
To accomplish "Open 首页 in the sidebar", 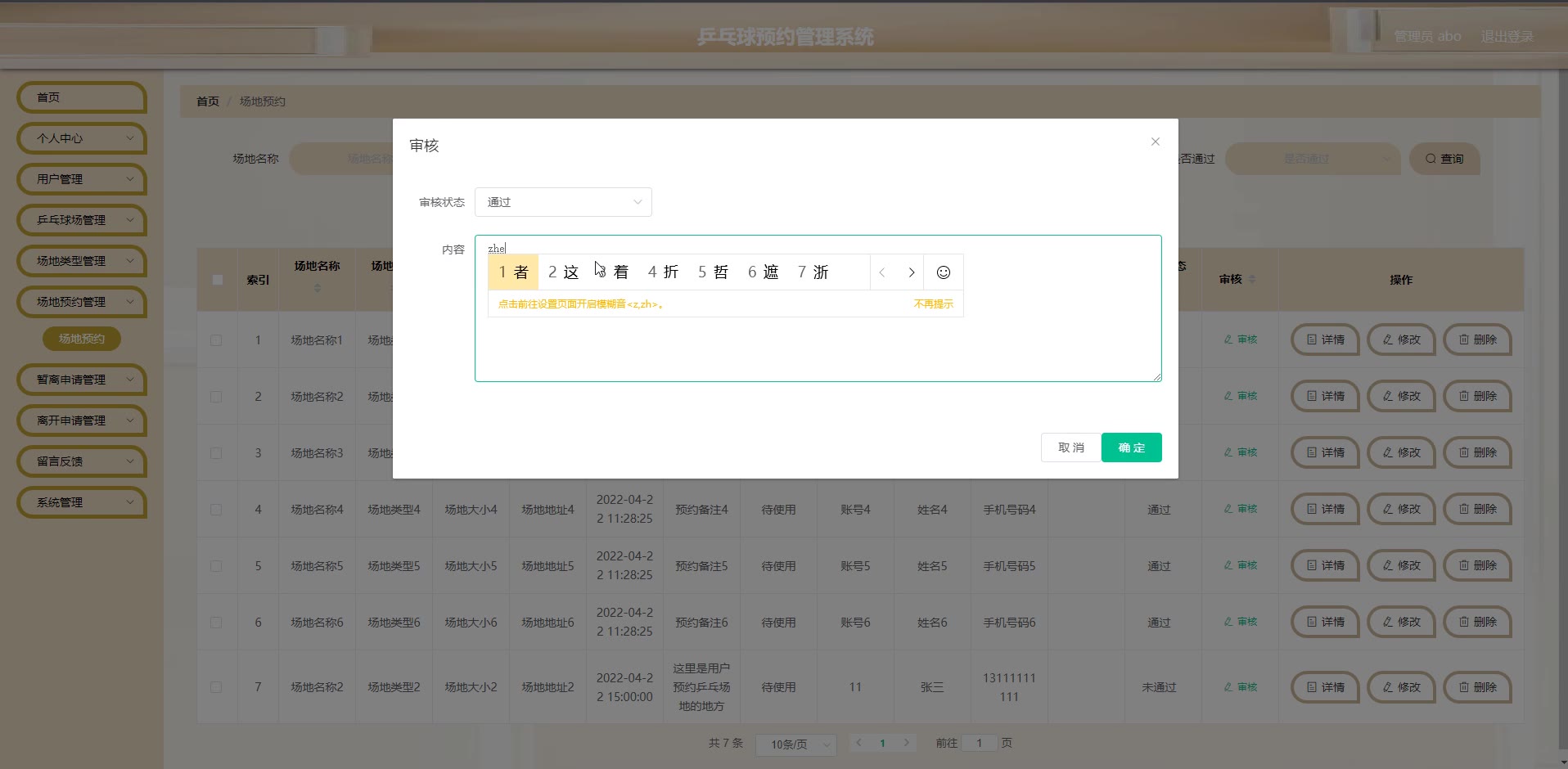I will 81,97.
